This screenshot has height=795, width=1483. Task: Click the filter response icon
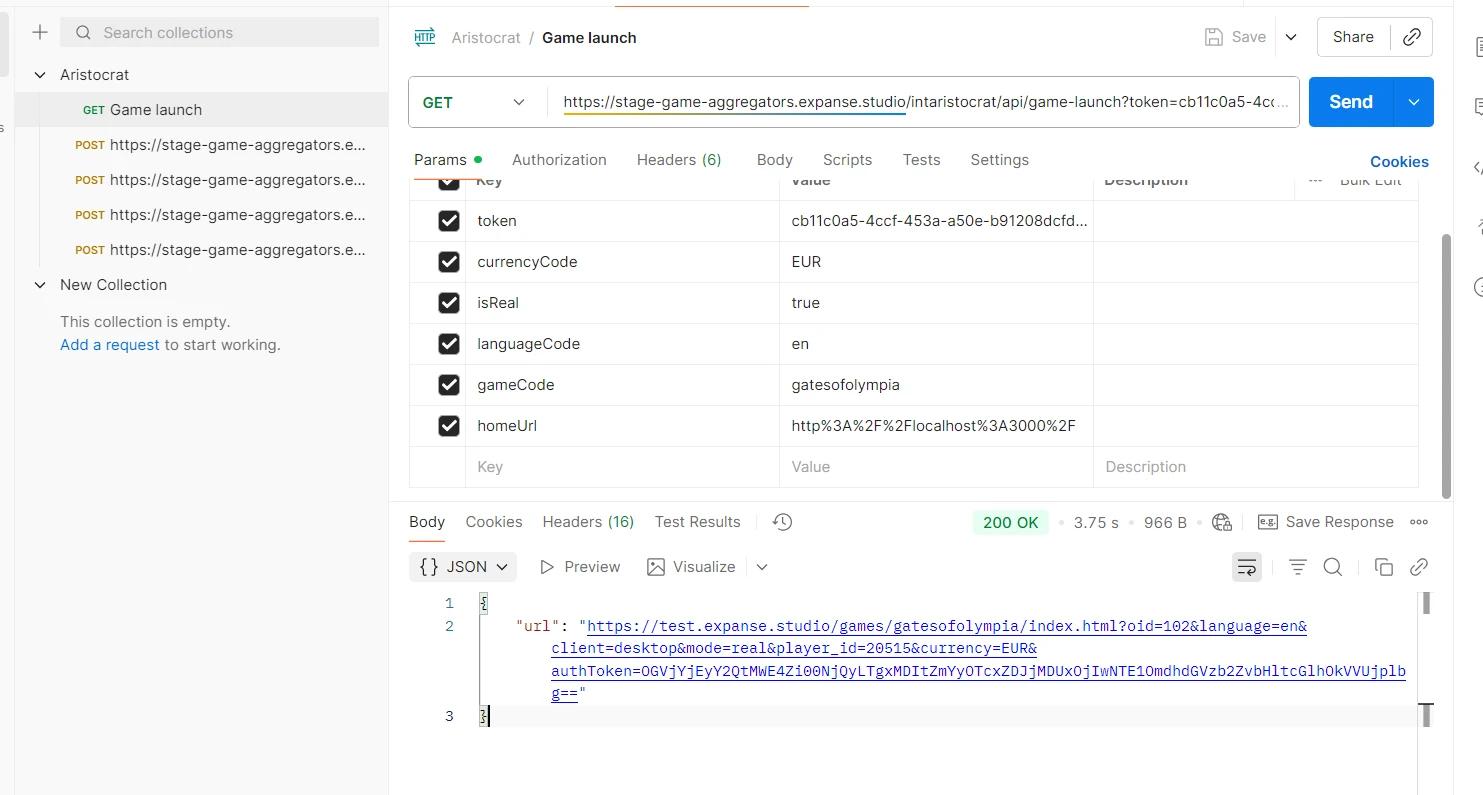point(1298,567)
